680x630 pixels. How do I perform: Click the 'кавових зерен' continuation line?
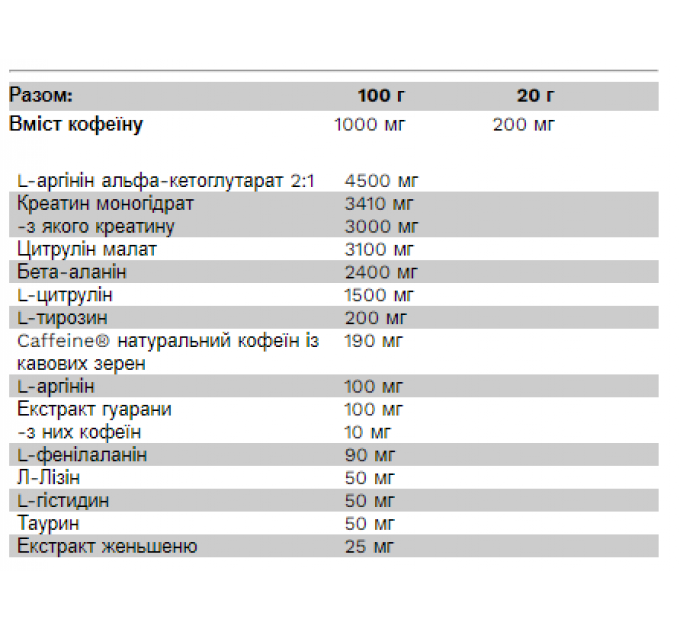81,364
